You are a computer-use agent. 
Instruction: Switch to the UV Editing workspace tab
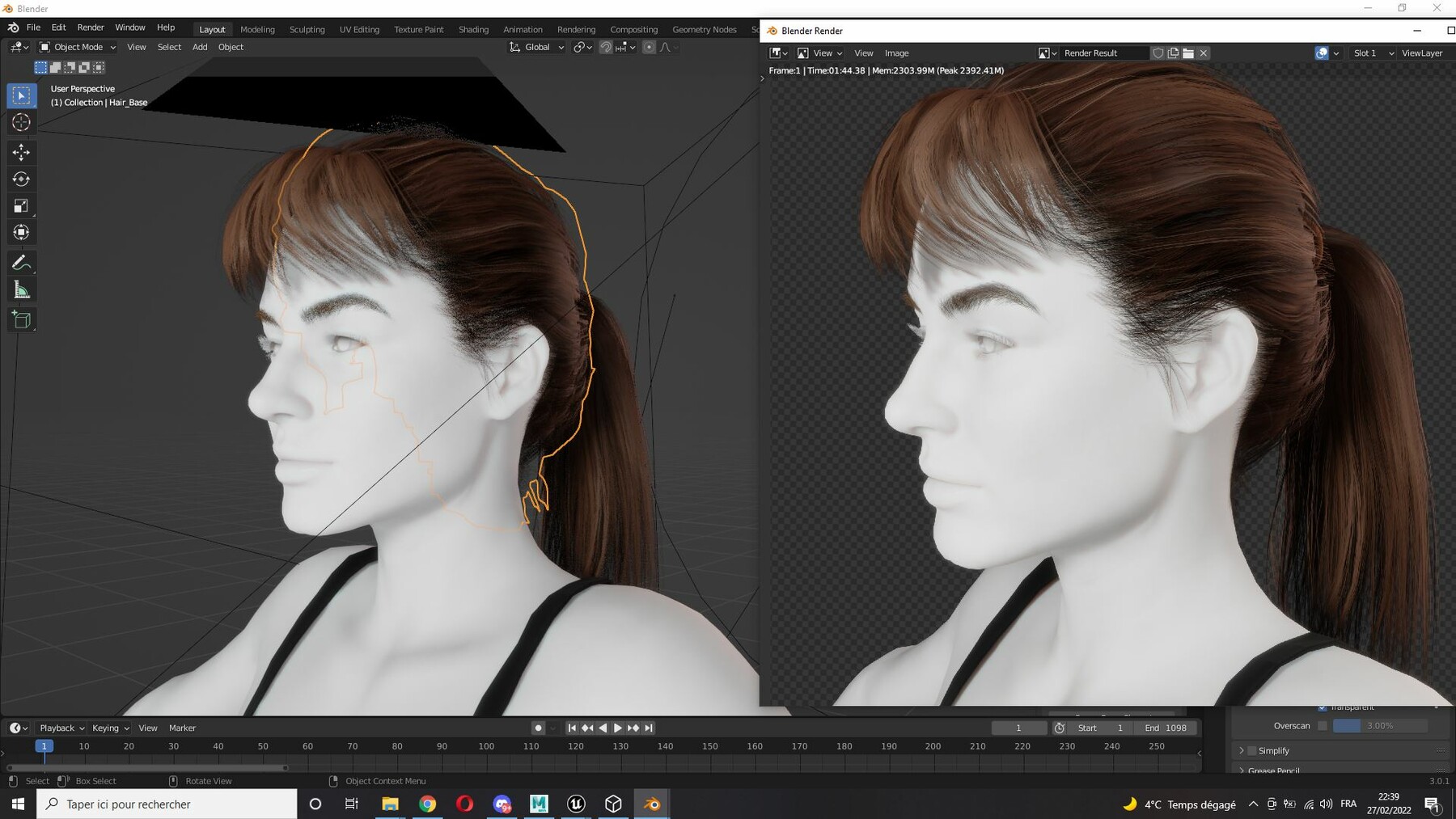(x=359, y=29)
